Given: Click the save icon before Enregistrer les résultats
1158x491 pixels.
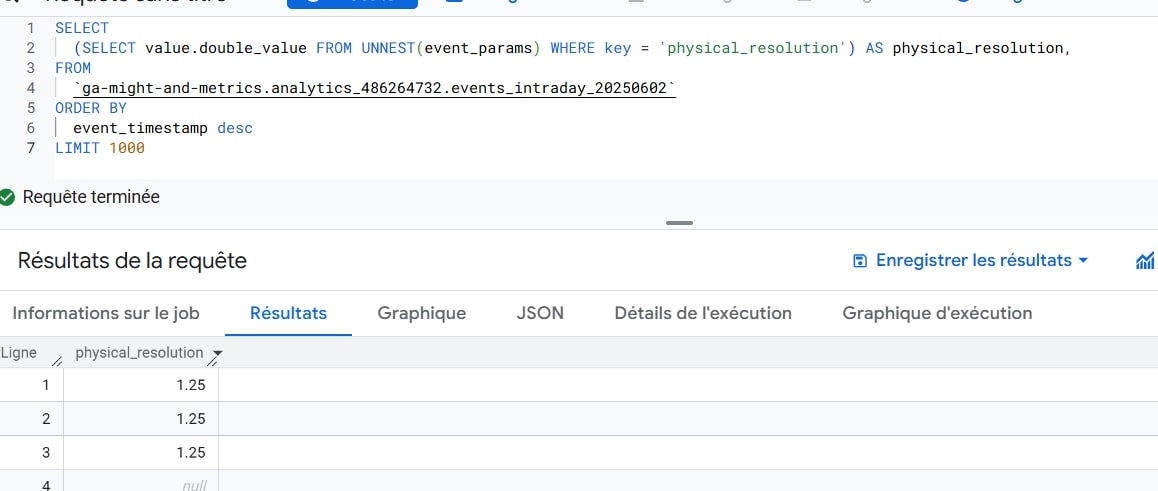Looking at the screenshot, I should (x=859, y=261).
